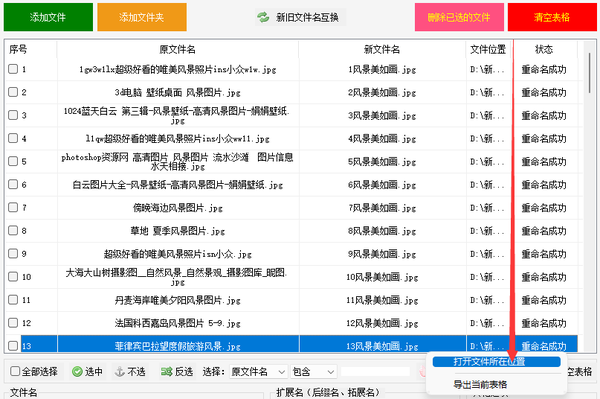Click the 新旧文件名互换 button

[300, 17]
